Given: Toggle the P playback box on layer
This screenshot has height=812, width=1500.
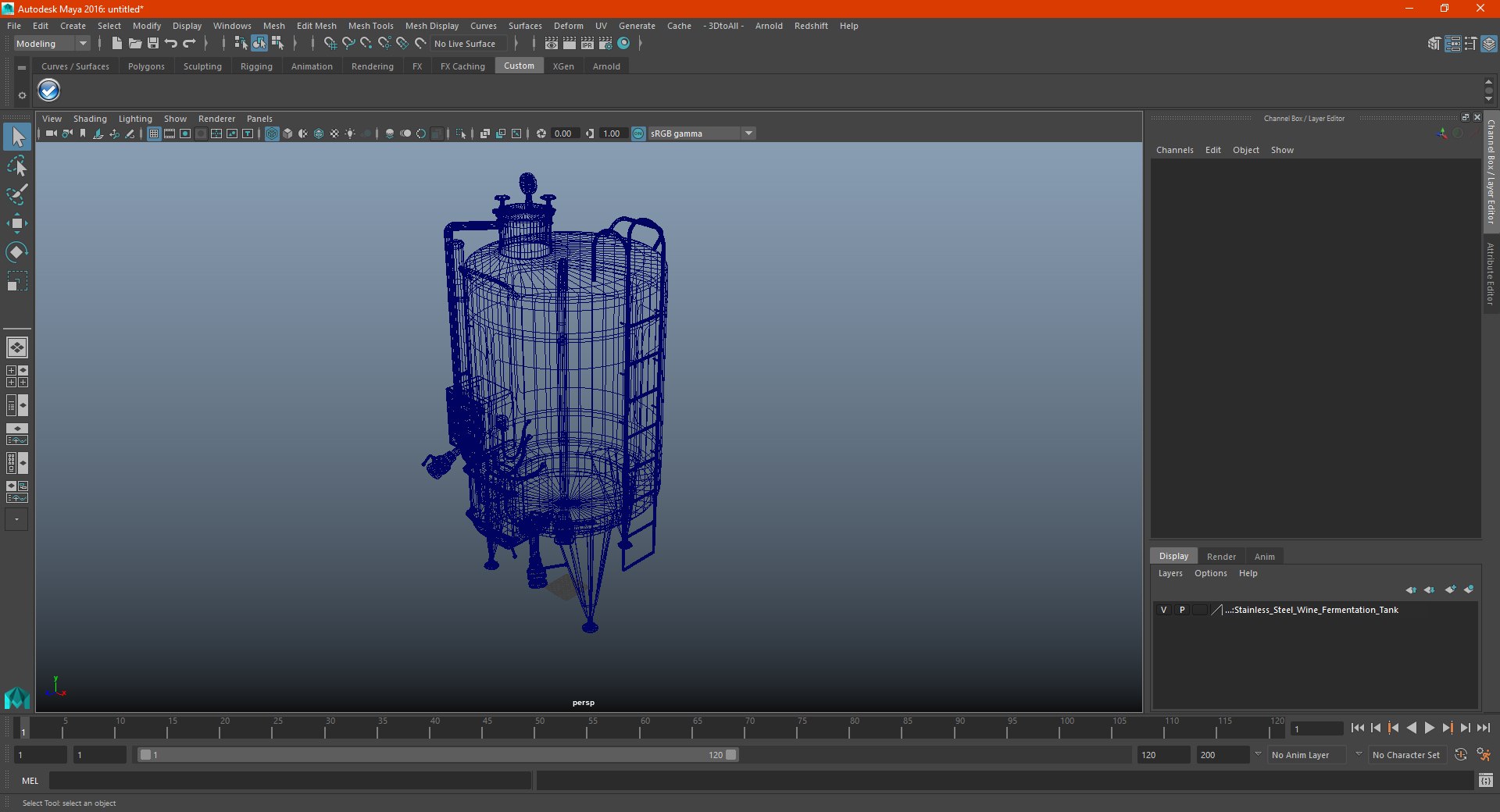Looking at the screenshot, I should 1182,610.
